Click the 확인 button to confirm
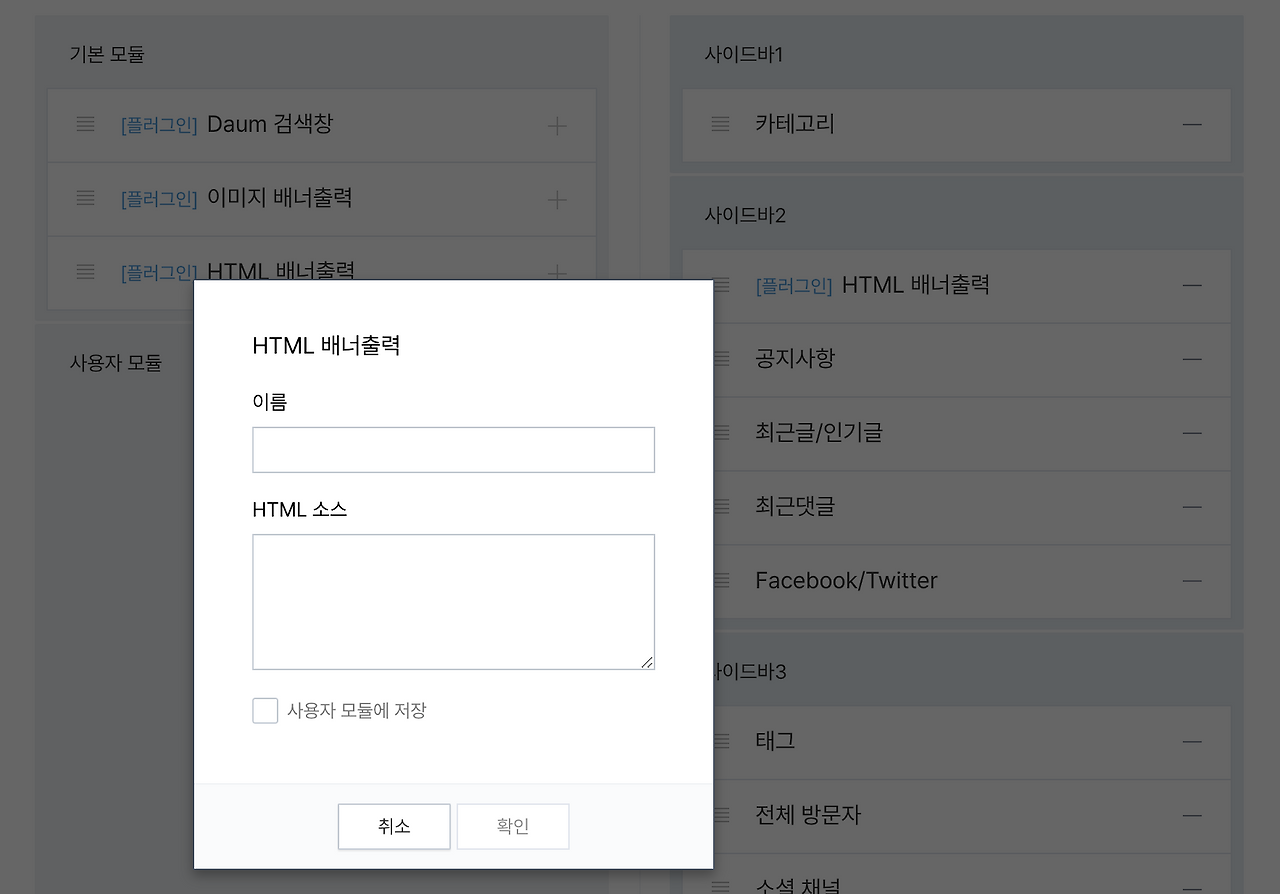 [x=512, y=826]
